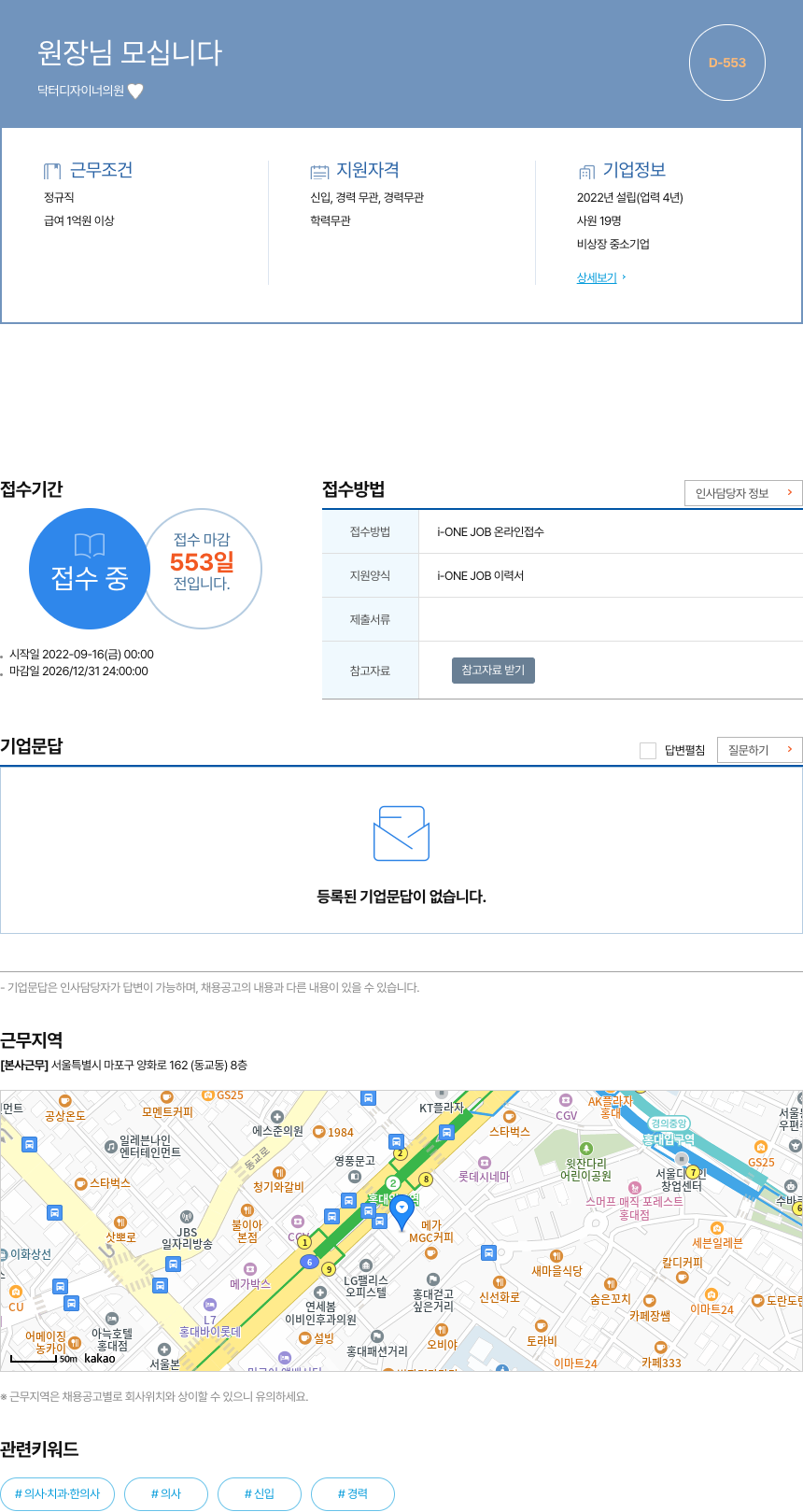803x1512 pixels.
Task: Click the 근무조건 heading icon
Action: click(x=52, y=171)
